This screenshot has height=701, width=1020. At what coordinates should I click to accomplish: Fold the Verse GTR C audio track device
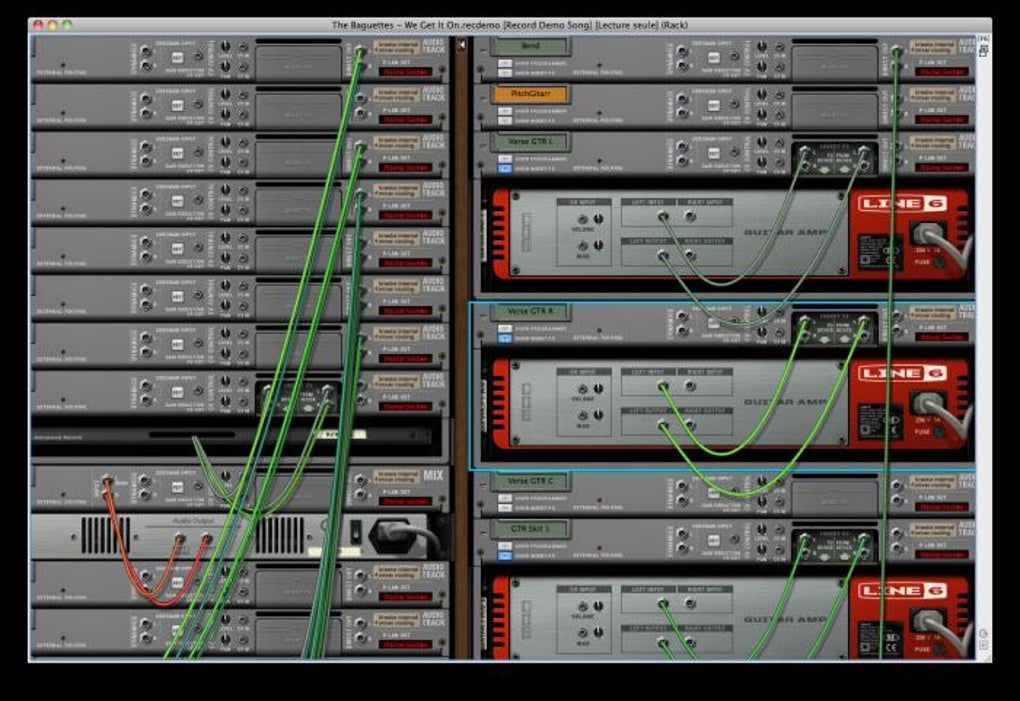tap(483, 485)
